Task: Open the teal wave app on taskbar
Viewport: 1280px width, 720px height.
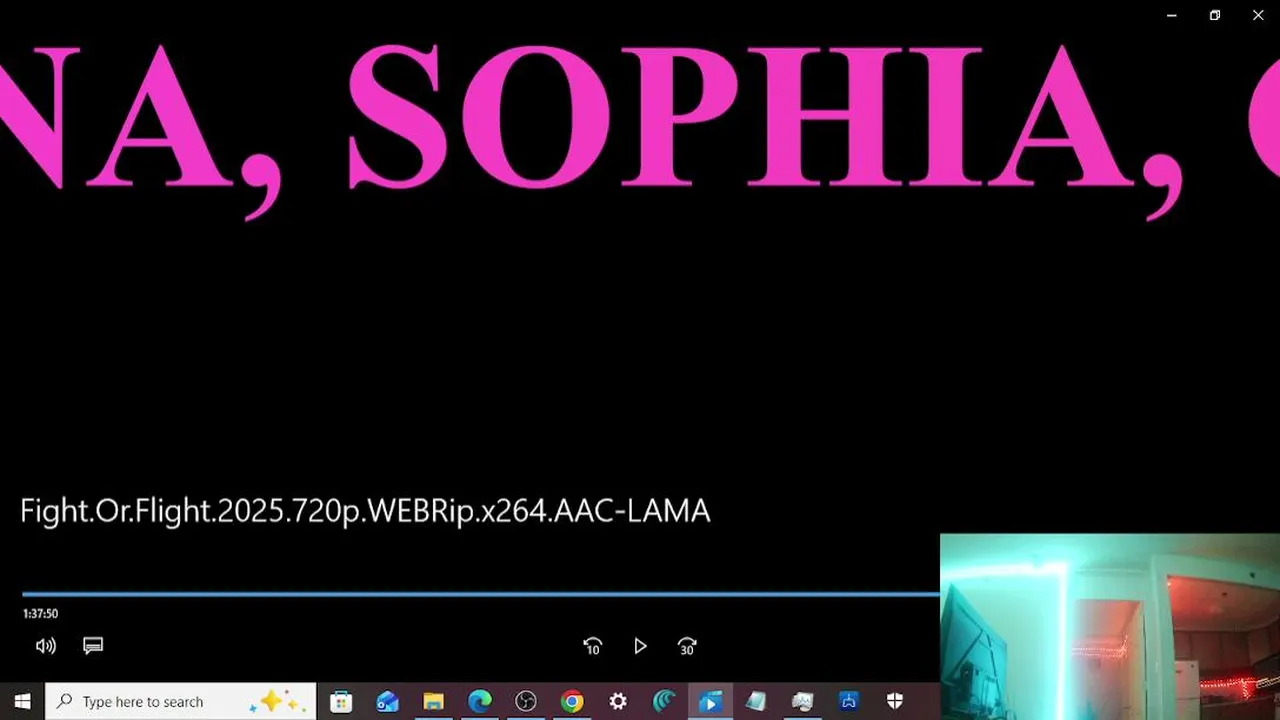Action: 664,702
